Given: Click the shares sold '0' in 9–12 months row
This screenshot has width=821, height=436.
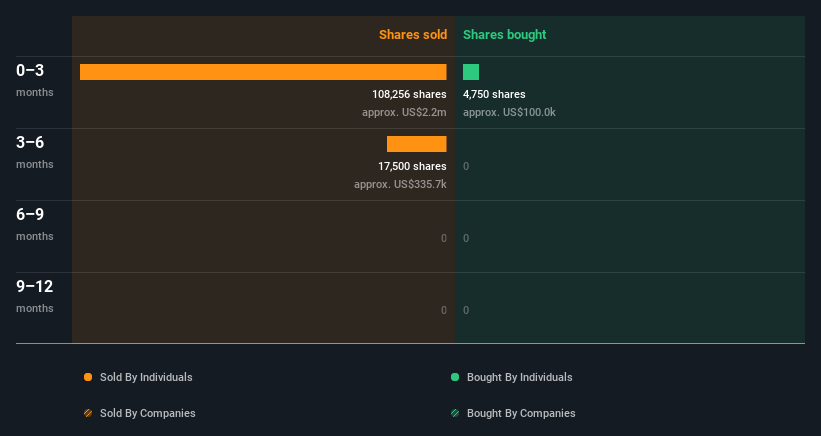Looking at the screenshot, I should click(443, 310).
